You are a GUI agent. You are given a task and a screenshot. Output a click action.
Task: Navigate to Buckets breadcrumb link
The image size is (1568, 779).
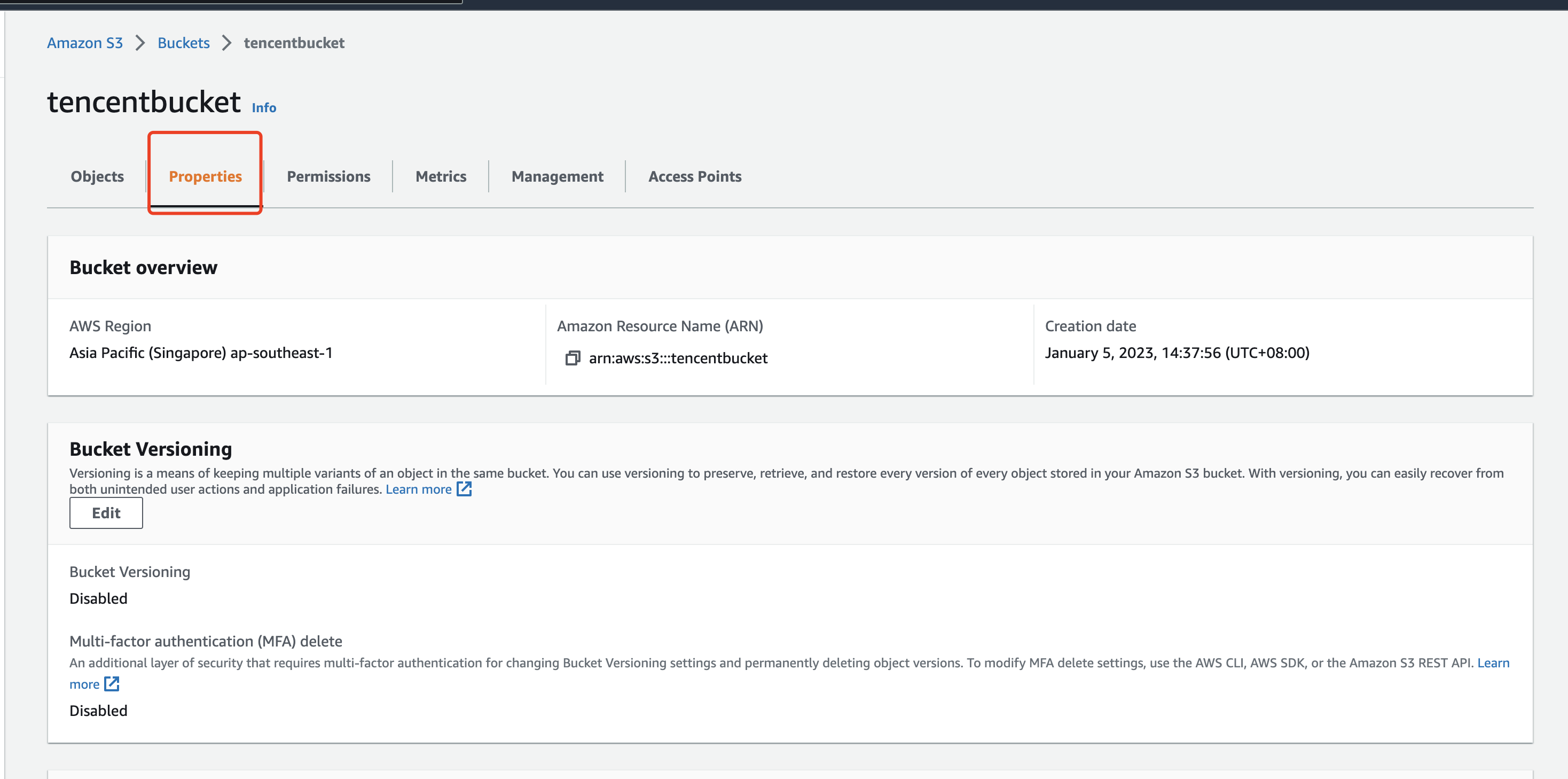click(x=183, y=43)
